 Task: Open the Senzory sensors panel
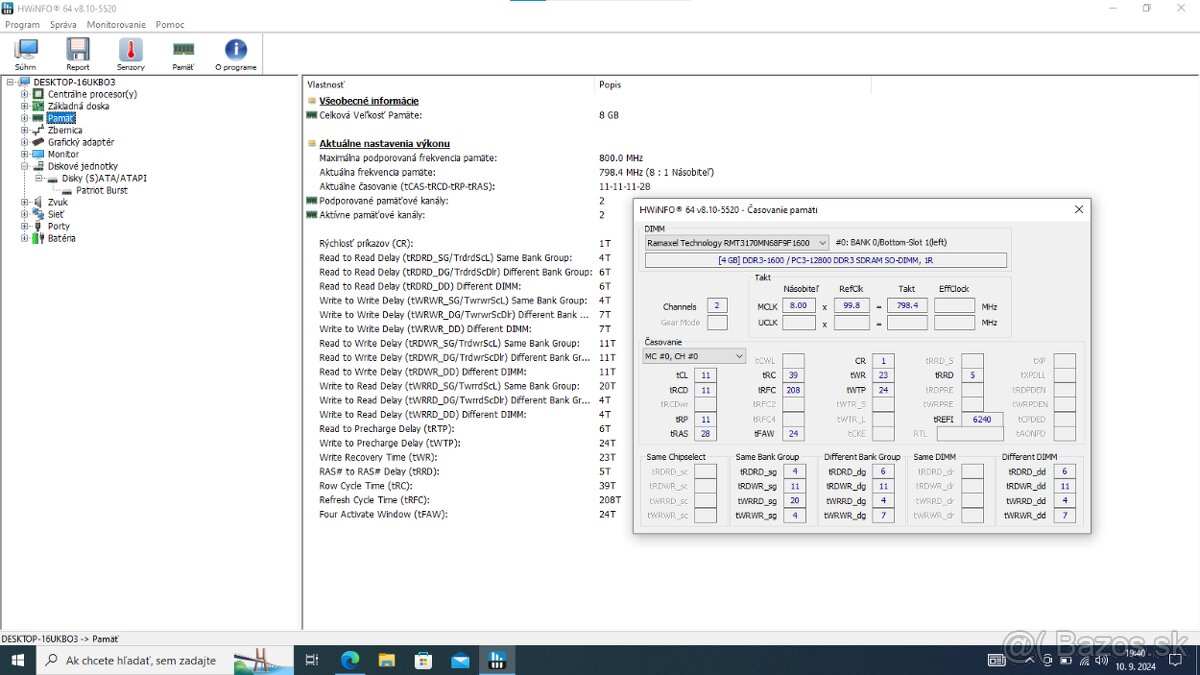point(130,52)
